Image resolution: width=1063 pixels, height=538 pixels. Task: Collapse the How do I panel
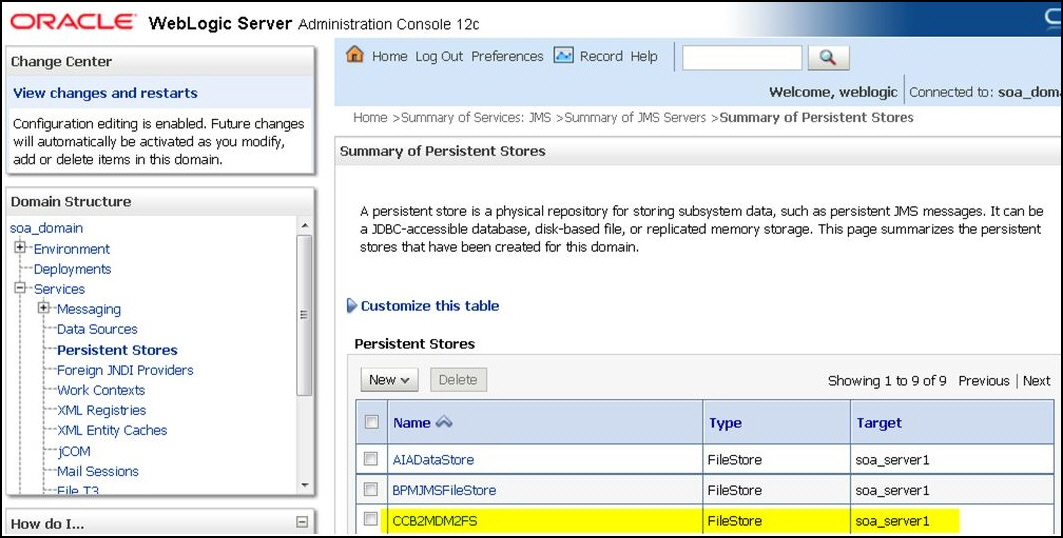click(x=302, y=522)
